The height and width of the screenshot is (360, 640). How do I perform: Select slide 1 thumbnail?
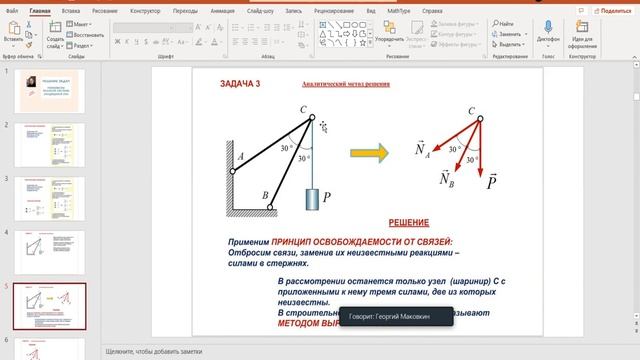point(49,91)
